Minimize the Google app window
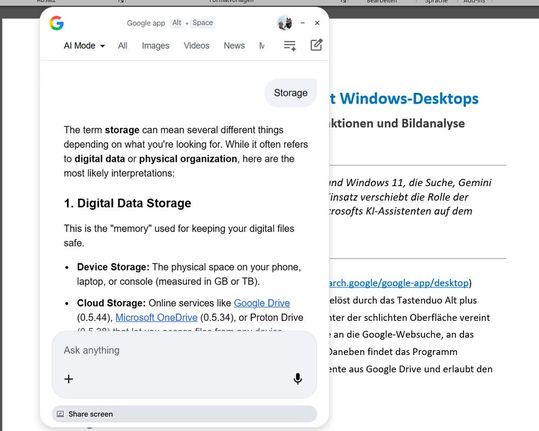This screenshot has height=431, width=539. click(302, 23)
